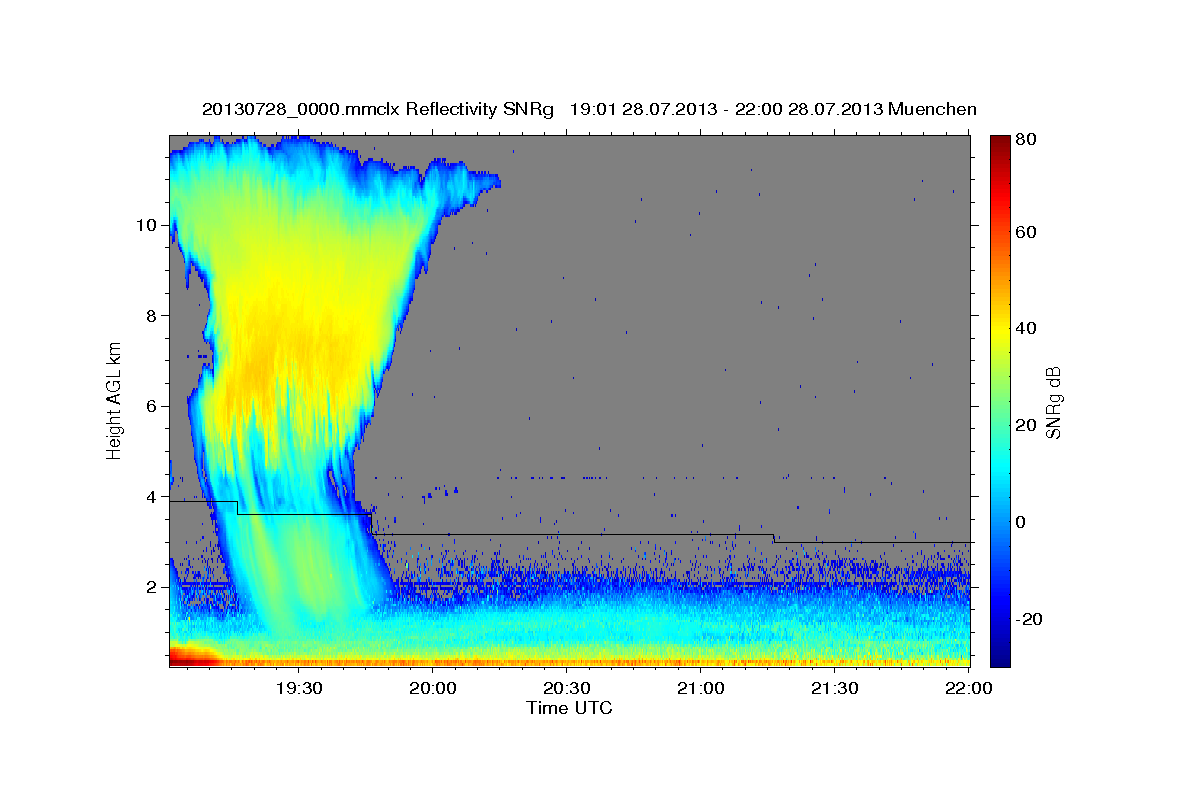Click the colorbar value 60
1200x800 pixels.
click(x=1025, y=232)
